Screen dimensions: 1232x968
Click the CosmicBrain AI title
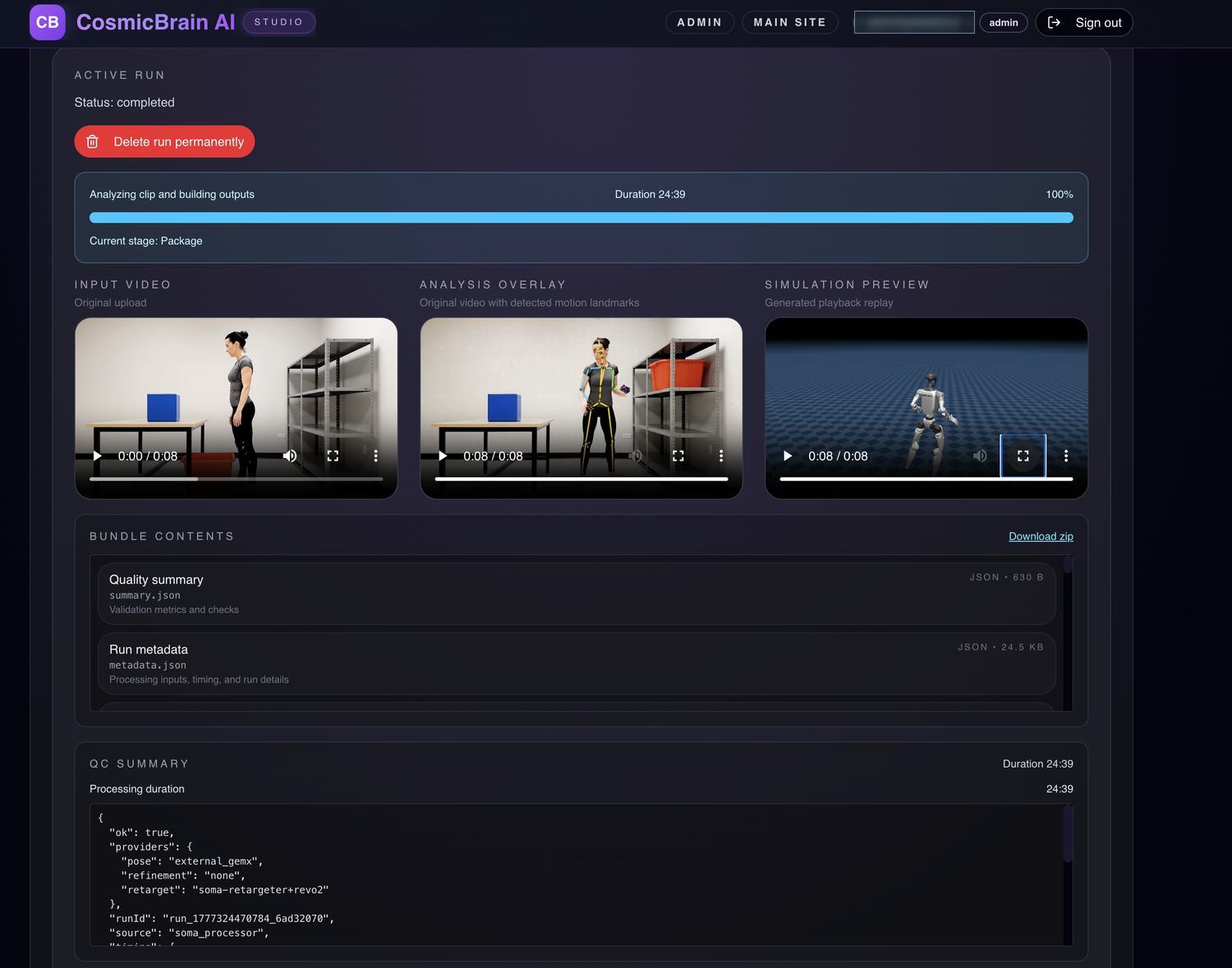(x=155, y=22)
